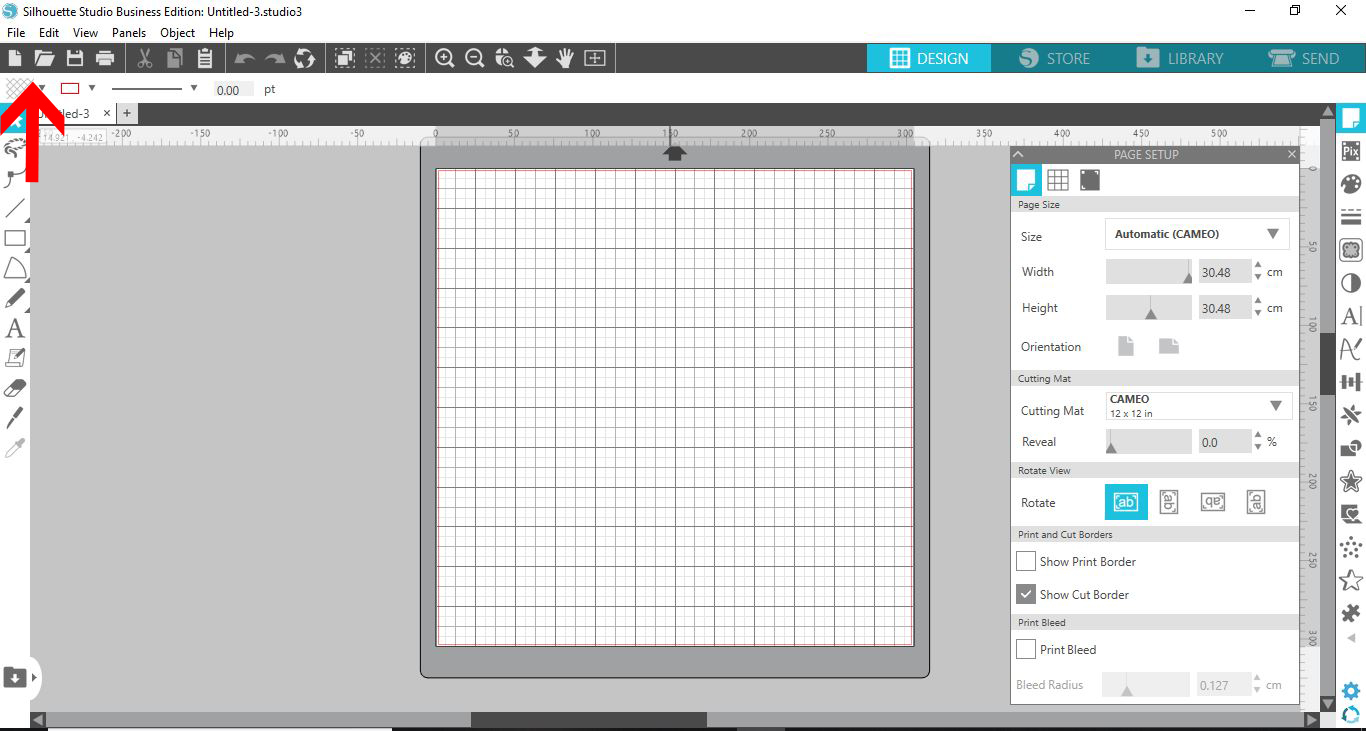
Task: Increase Width value with the up stepper arrow
Action: (1258, 266)
